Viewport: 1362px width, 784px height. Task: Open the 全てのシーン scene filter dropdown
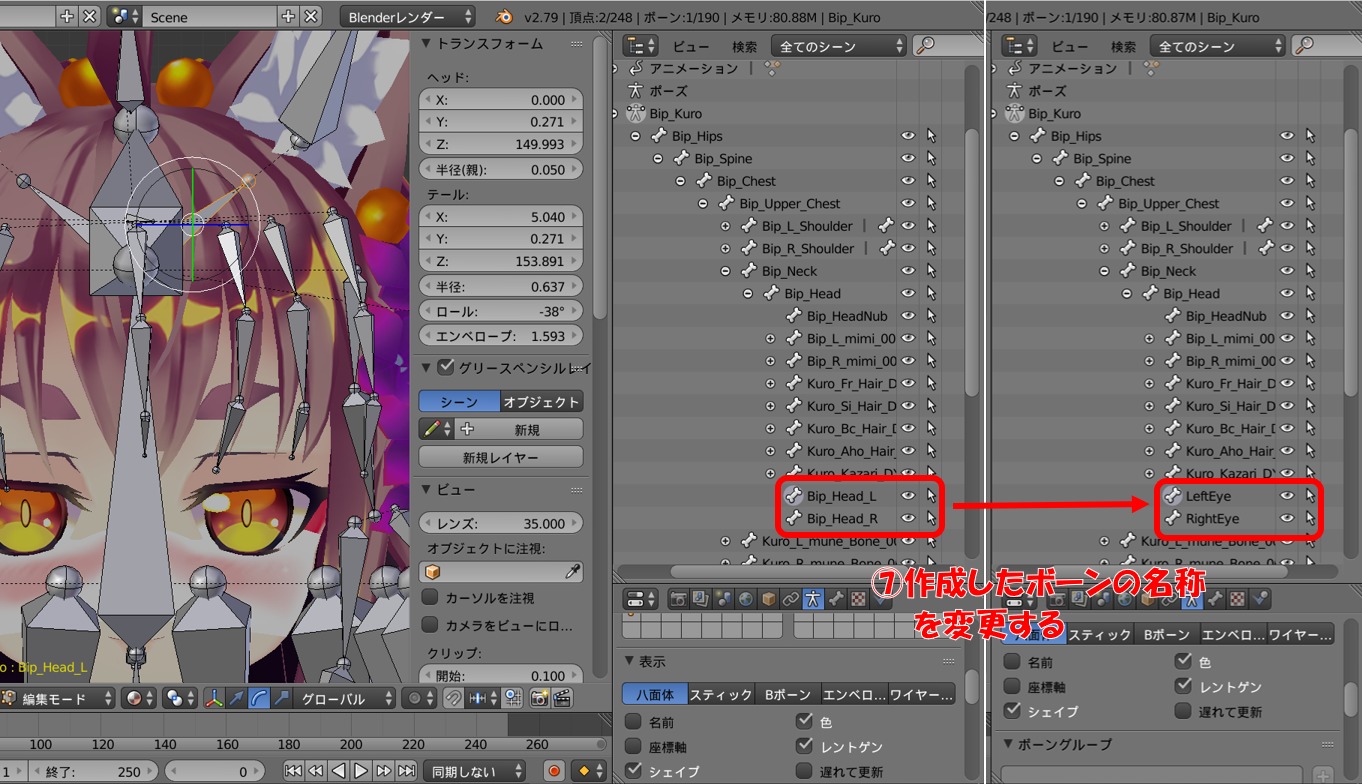(838, 46)
